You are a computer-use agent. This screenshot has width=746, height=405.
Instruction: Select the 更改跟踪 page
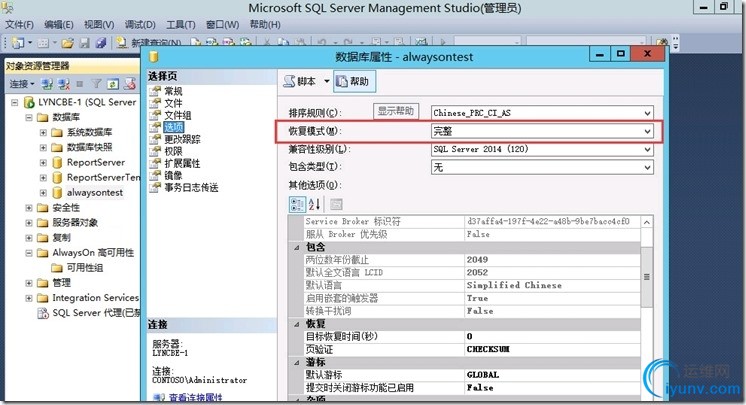click(182, 139)
